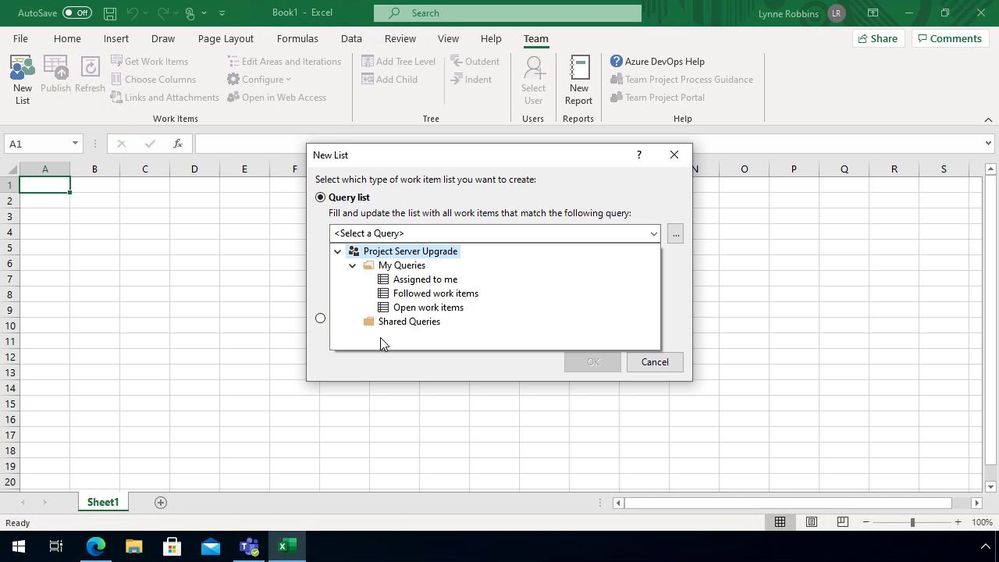Expand the formula bar
Viewport: 999px width, 562px height.
click(988, 143)
